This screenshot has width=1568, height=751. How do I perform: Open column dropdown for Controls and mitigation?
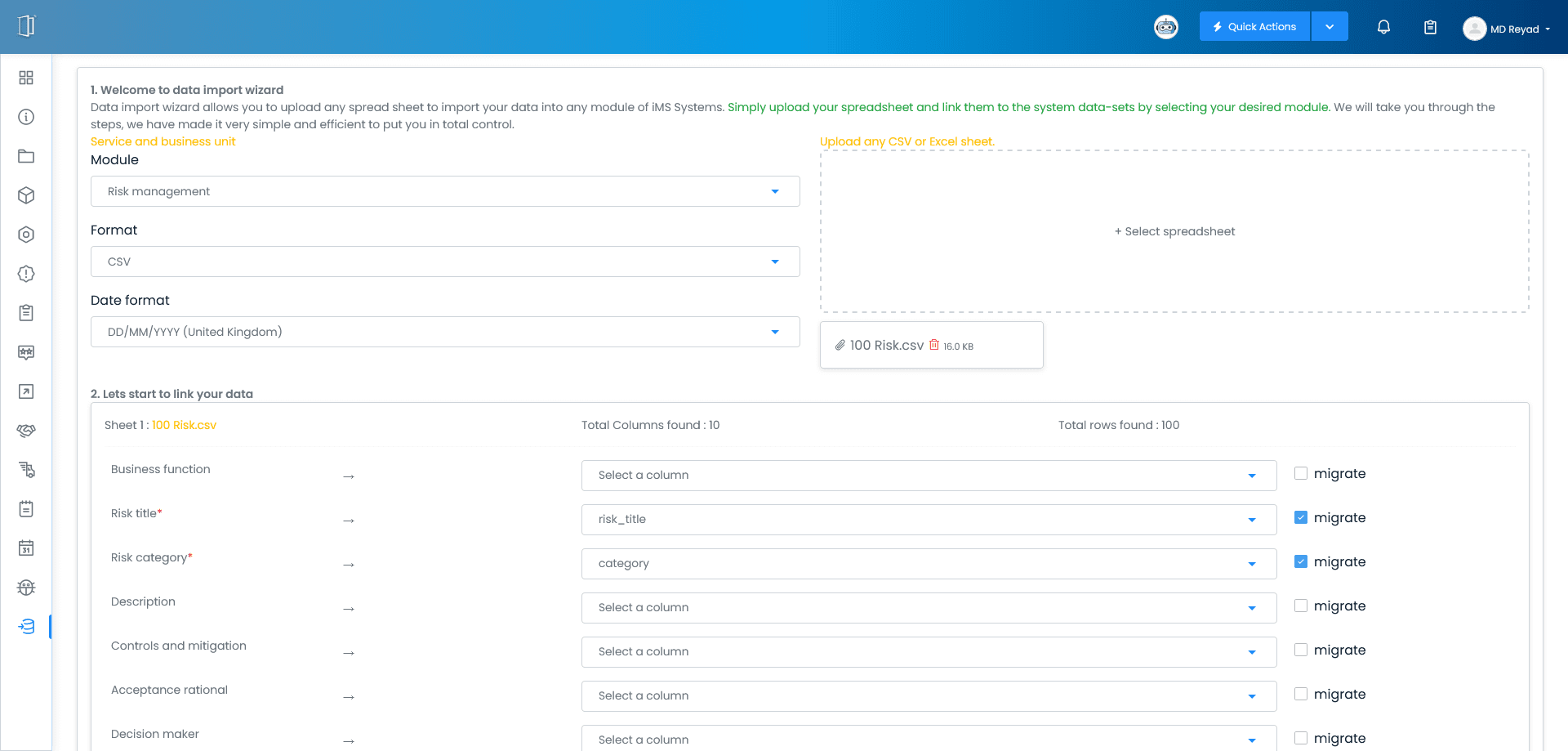929,651
